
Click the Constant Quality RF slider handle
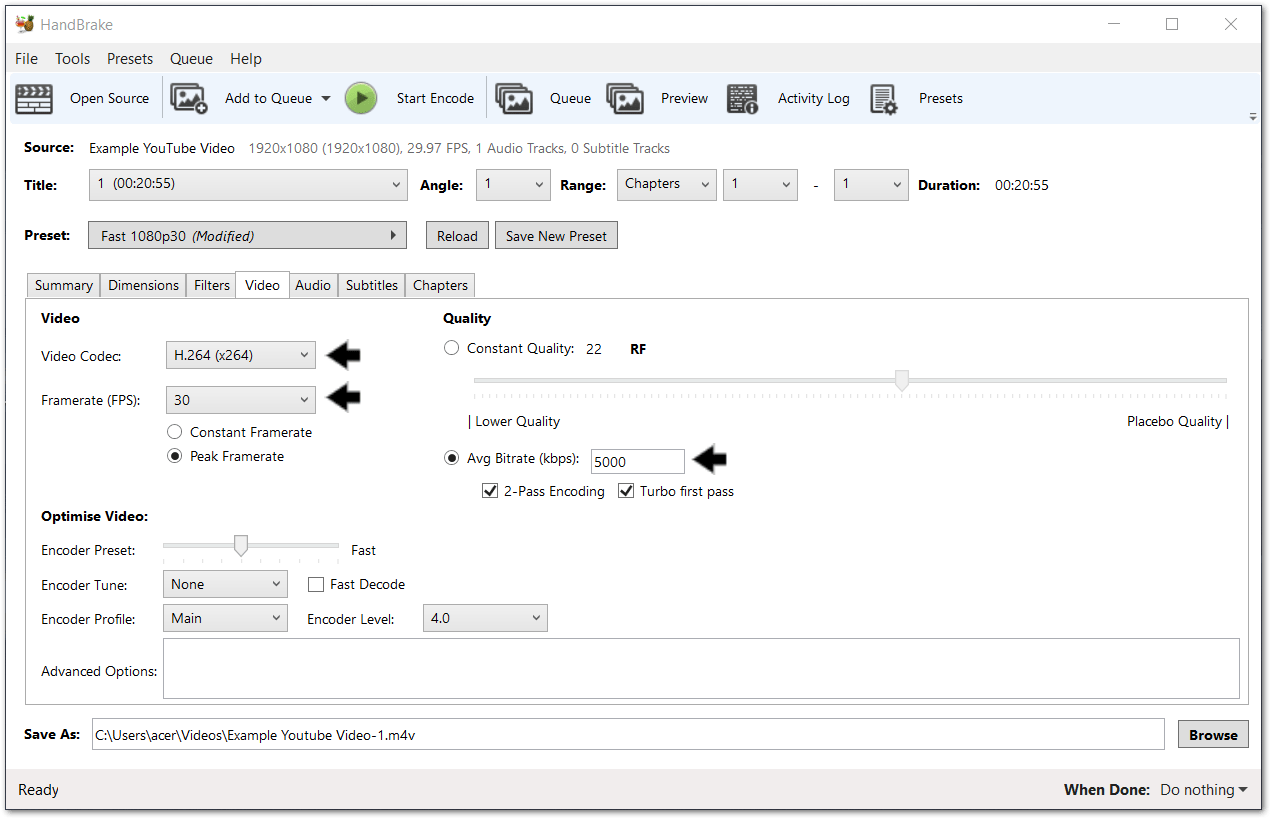tap(901, 380)
